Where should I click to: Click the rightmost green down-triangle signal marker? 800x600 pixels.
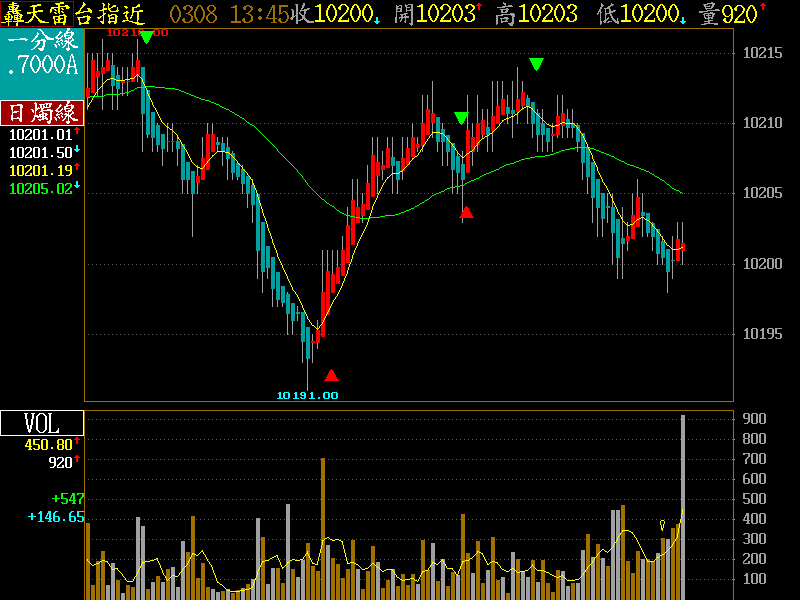[537, 65]
